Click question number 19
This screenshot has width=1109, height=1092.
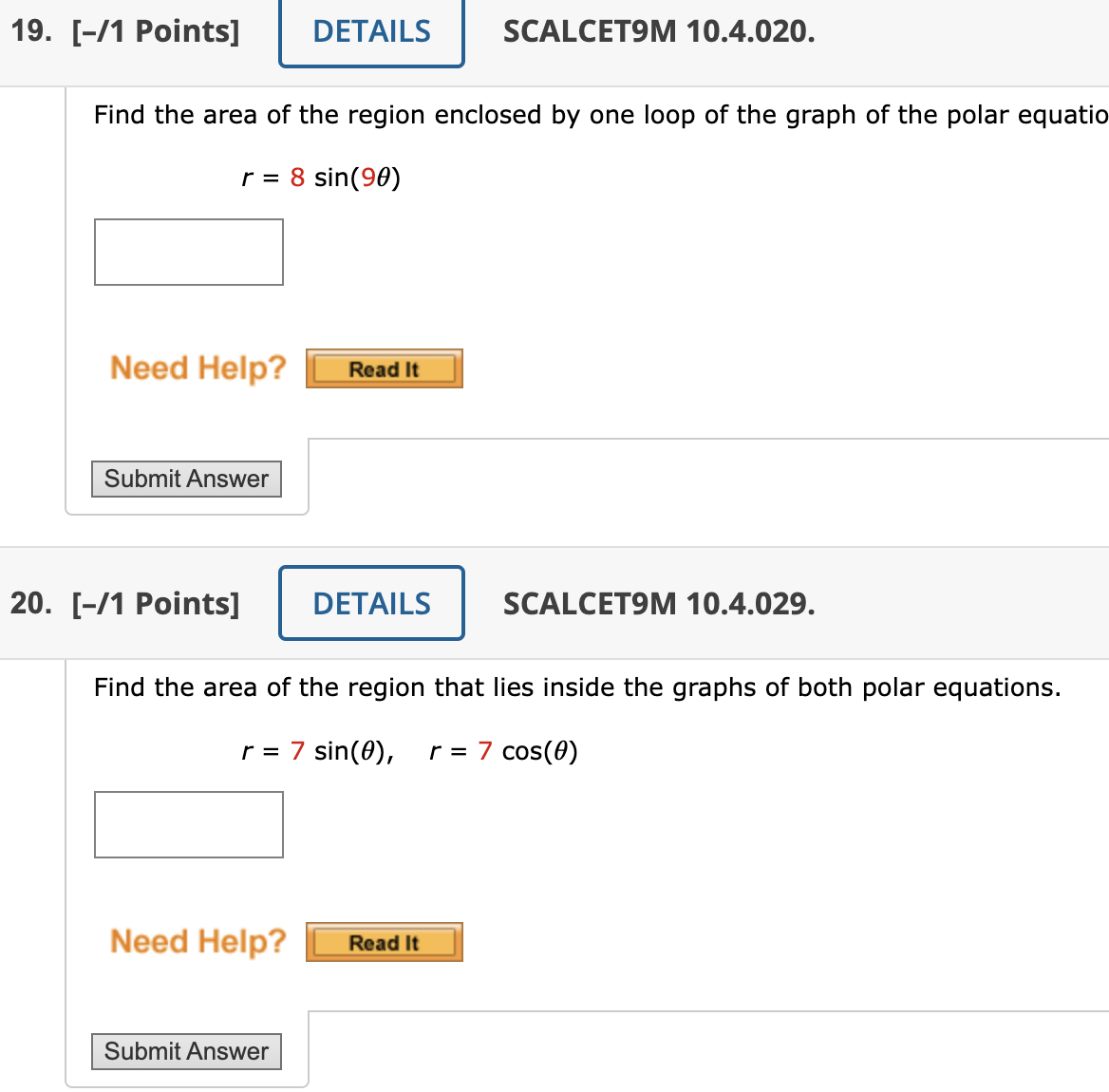coord(29,31)
